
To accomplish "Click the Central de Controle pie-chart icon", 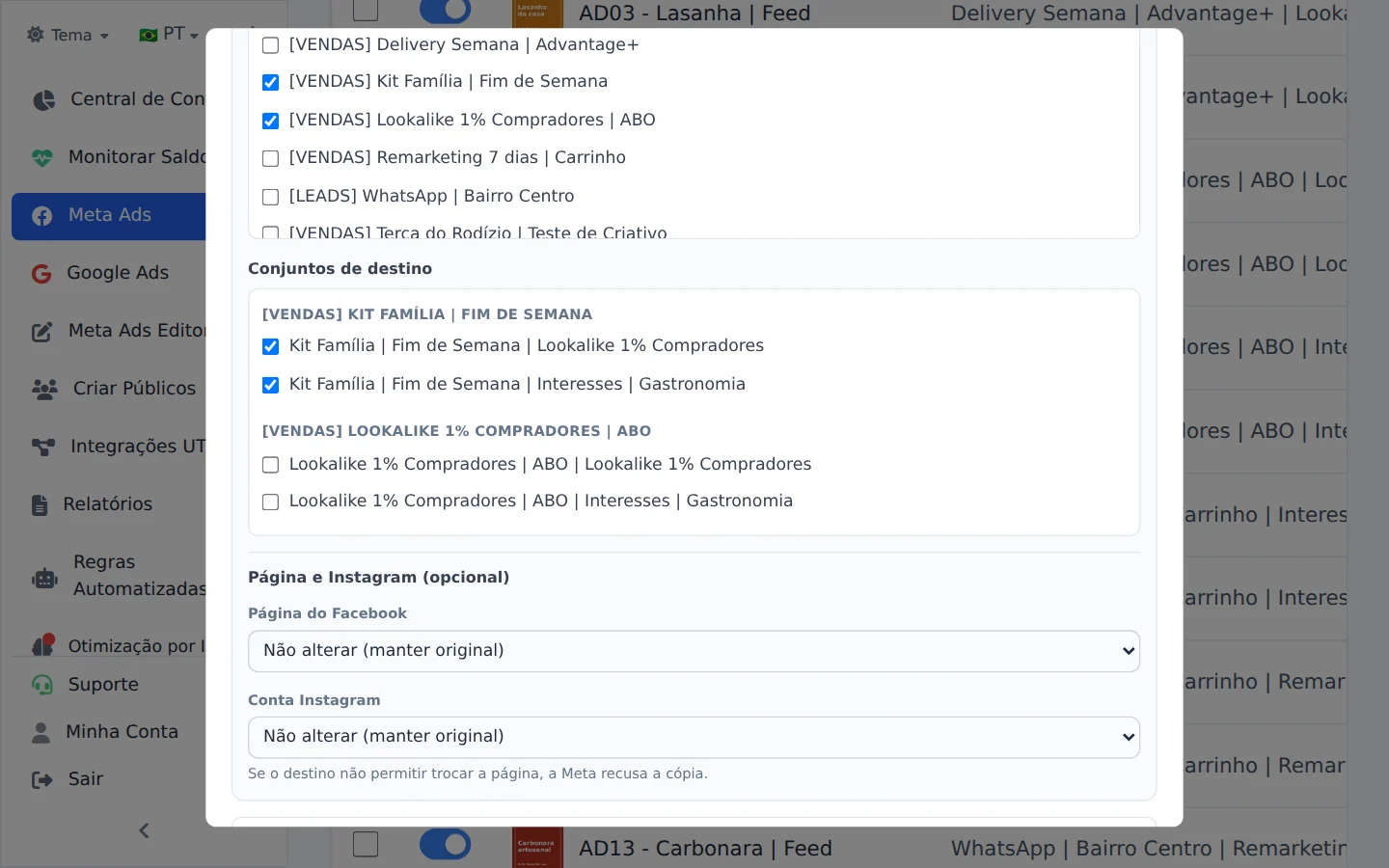I will [43, 99].
